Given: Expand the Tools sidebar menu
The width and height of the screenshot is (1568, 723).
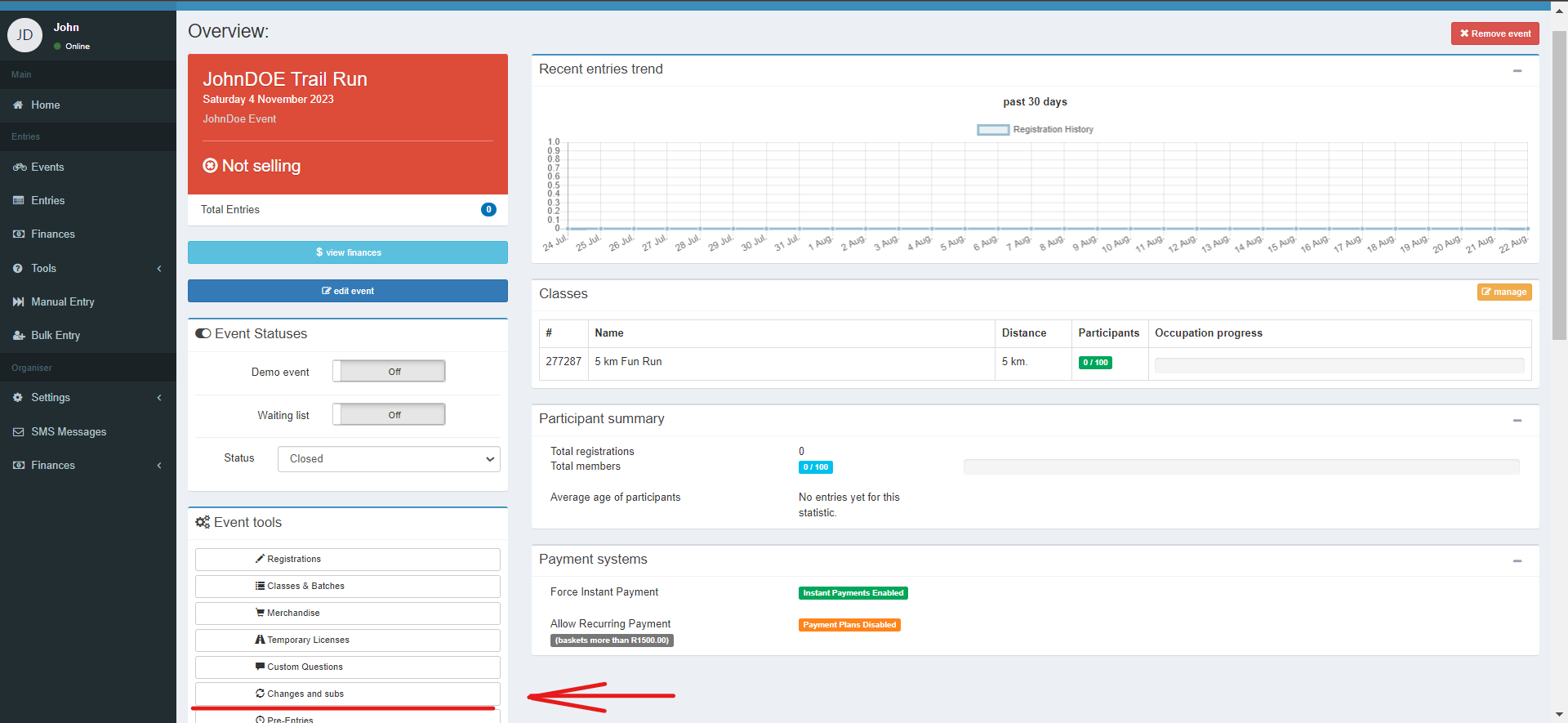Looking at the screenshot, I should tap(88, 268).
